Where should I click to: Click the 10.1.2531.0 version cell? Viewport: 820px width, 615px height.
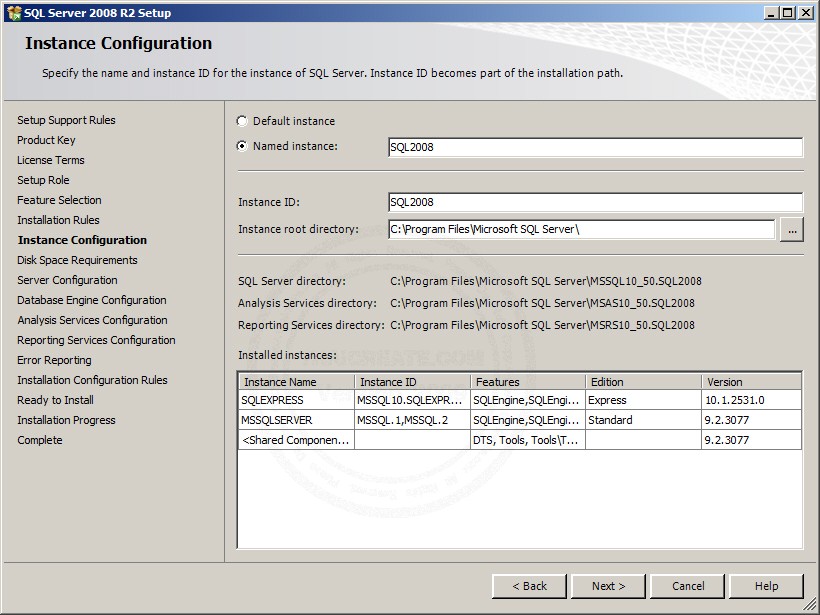752,400
